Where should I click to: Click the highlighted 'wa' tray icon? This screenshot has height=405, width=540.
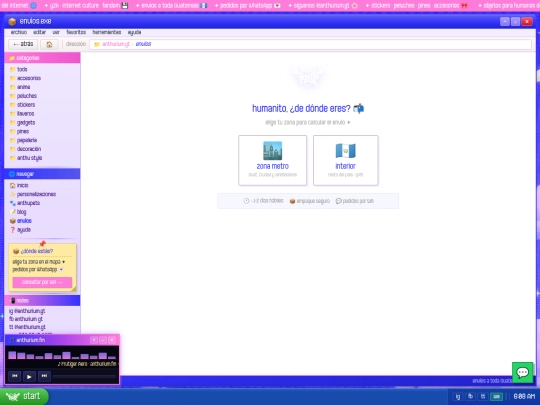click(496, 396)
